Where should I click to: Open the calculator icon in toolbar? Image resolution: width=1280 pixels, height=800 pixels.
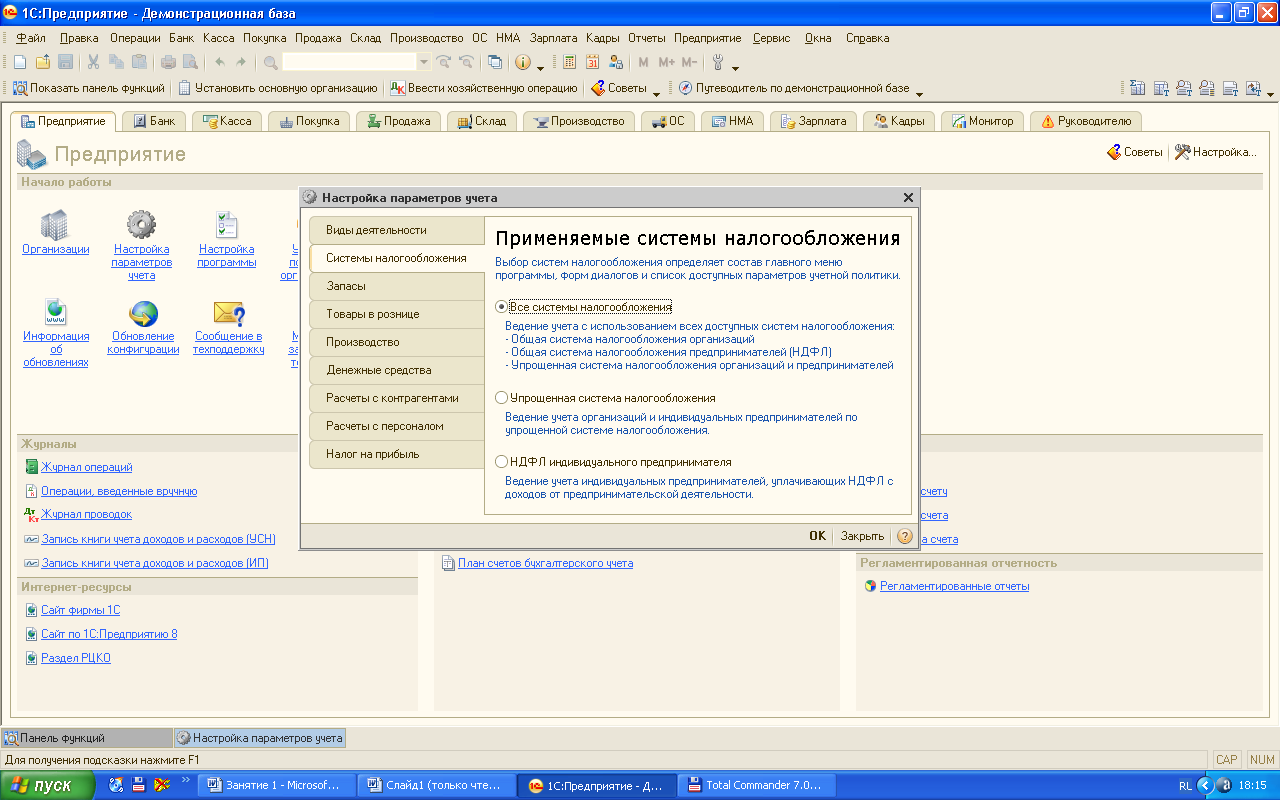point(569,62)
